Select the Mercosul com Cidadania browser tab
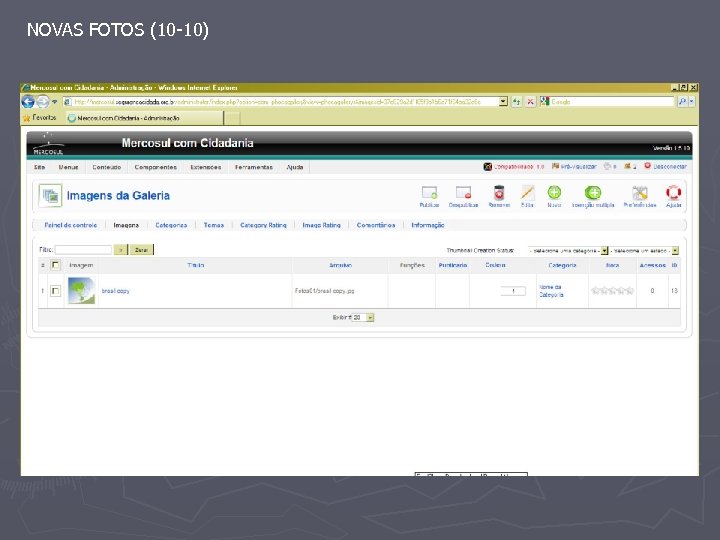Screen dimensions: 720x540 [x=144, y=118]
